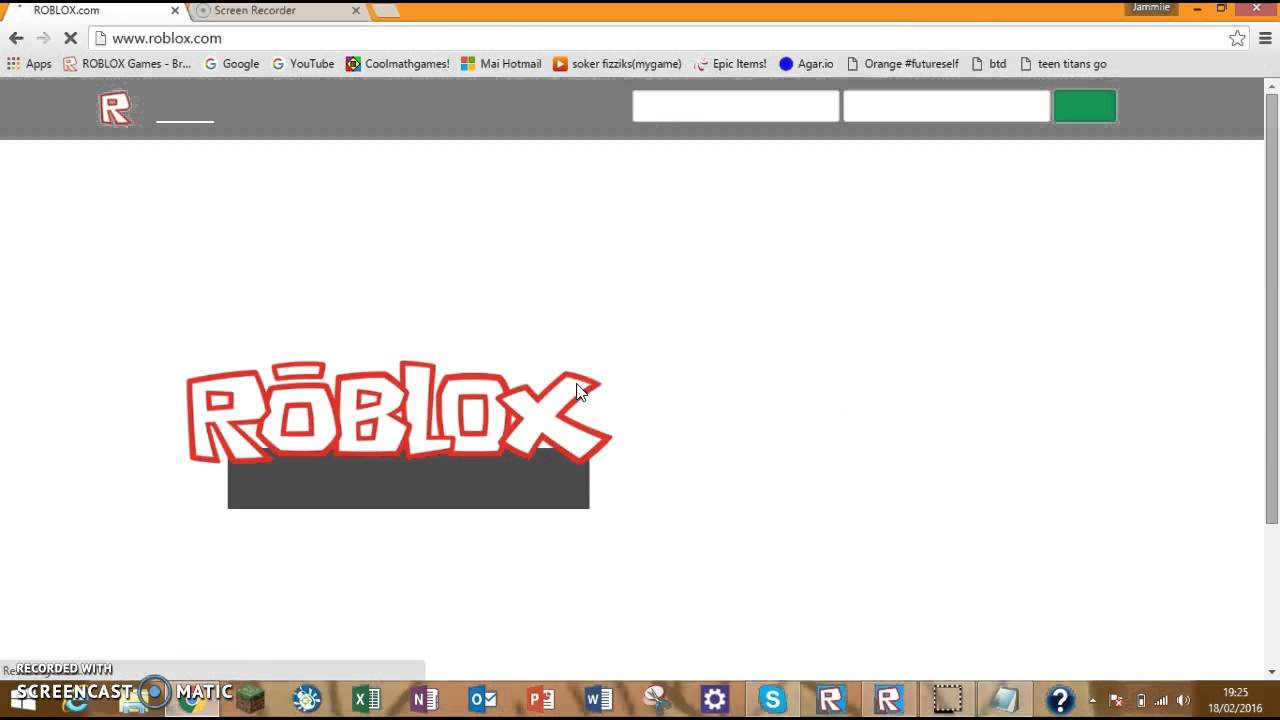Click the browser forward arrow
This screenshot has width=1280, height=720.
[x=43, y=38]
